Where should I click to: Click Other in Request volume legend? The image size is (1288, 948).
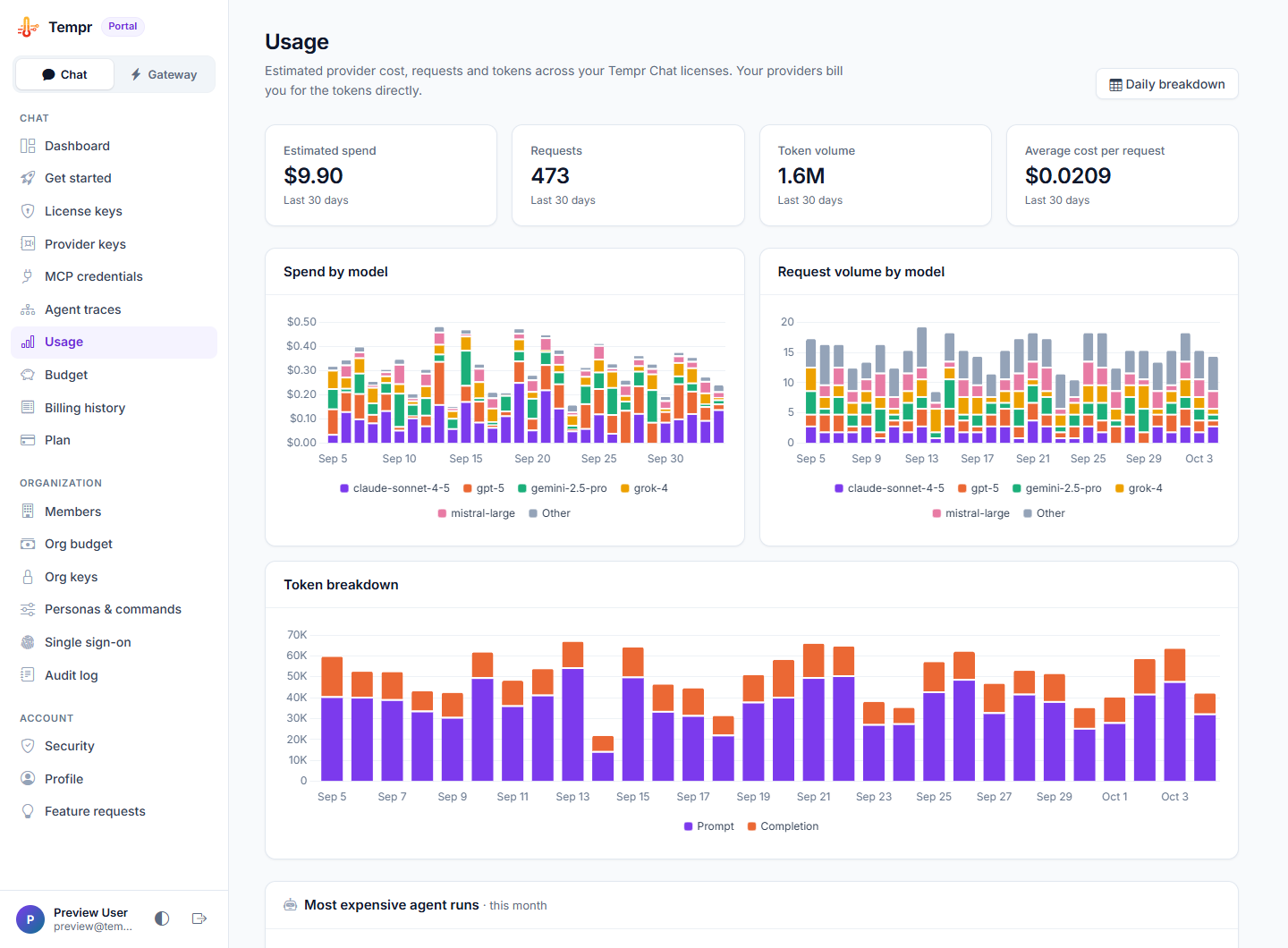point(1044,513)
